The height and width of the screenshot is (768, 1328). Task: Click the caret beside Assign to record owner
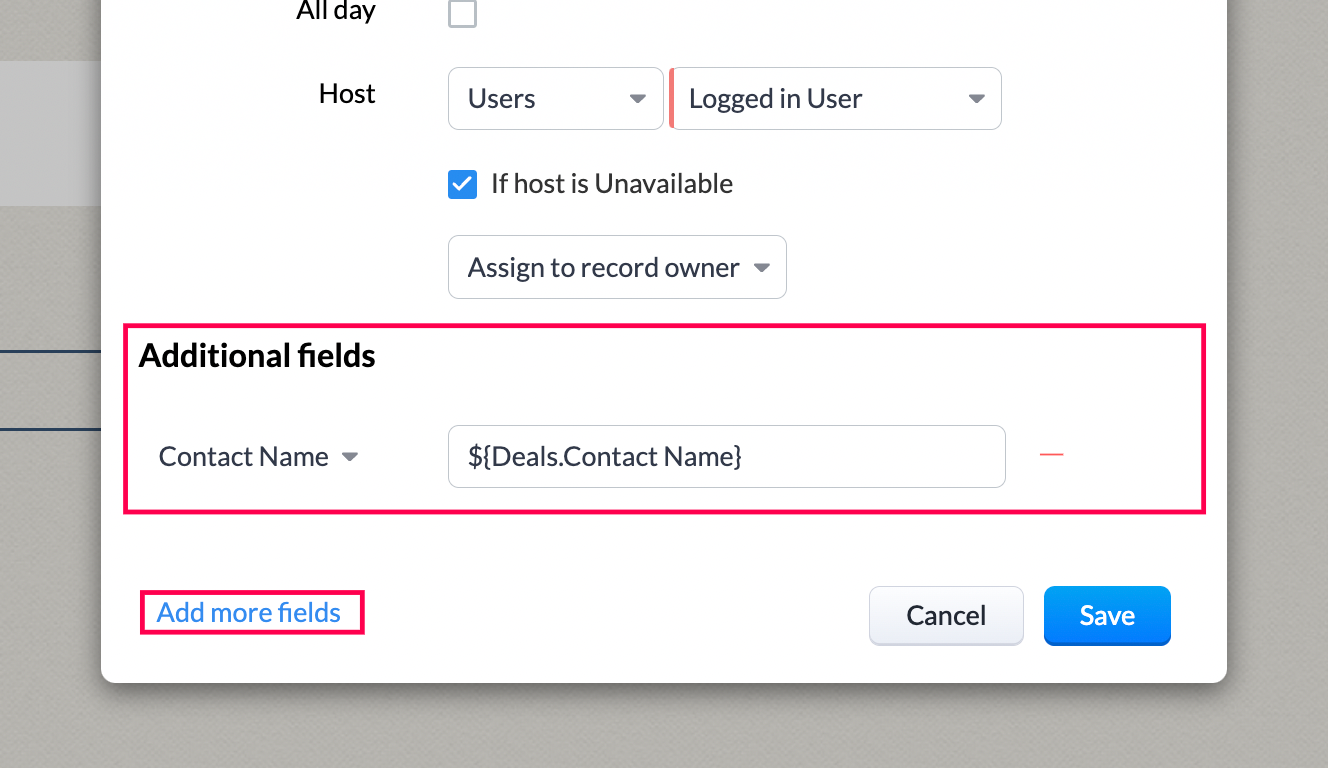point(761,268)
